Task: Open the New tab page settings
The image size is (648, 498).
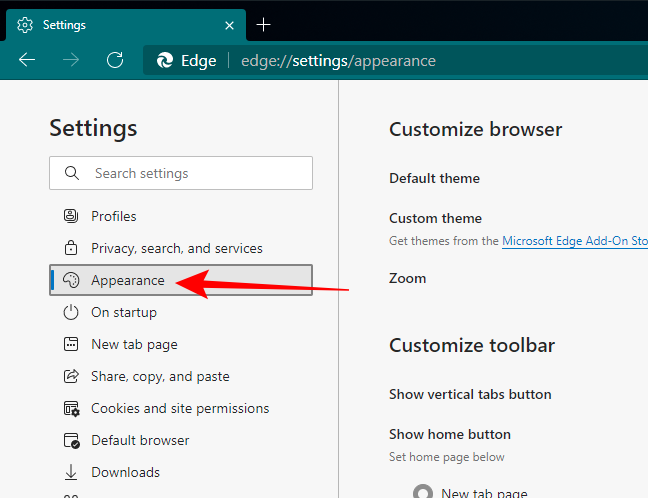Action: [x=134, y=344]
